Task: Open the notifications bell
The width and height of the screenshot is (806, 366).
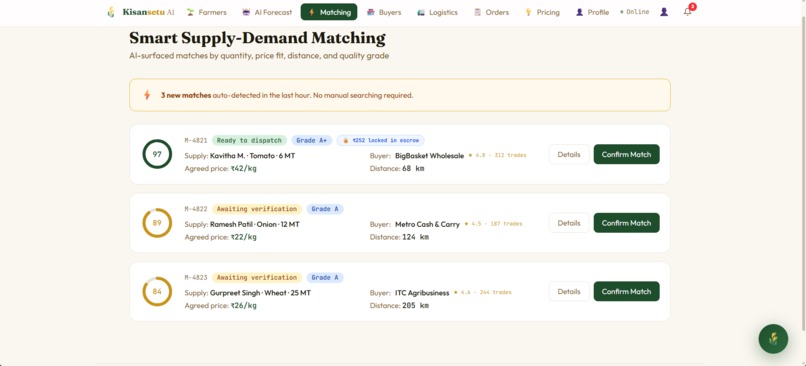Action: tap(688, 12)
